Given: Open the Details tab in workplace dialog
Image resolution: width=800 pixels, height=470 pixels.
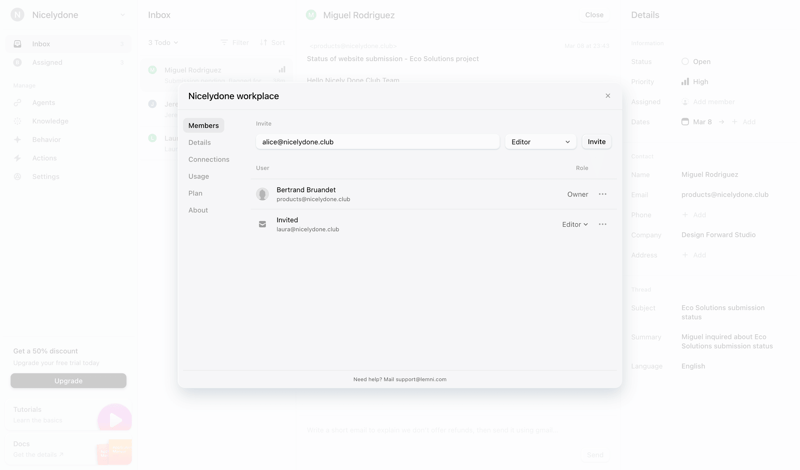Looking at the screenshot, I should pyautogui.click(x=199, y=142).
